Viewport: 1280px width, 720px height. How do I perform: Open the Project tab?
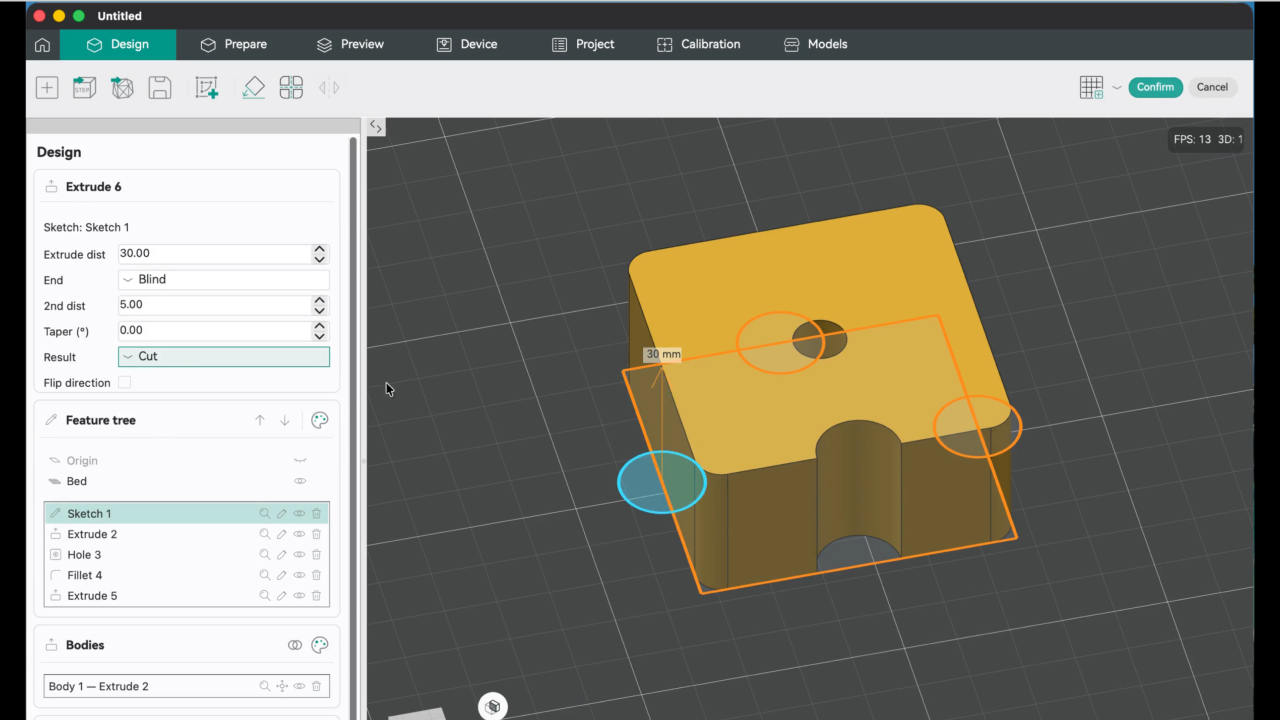(x=583, y=45)
